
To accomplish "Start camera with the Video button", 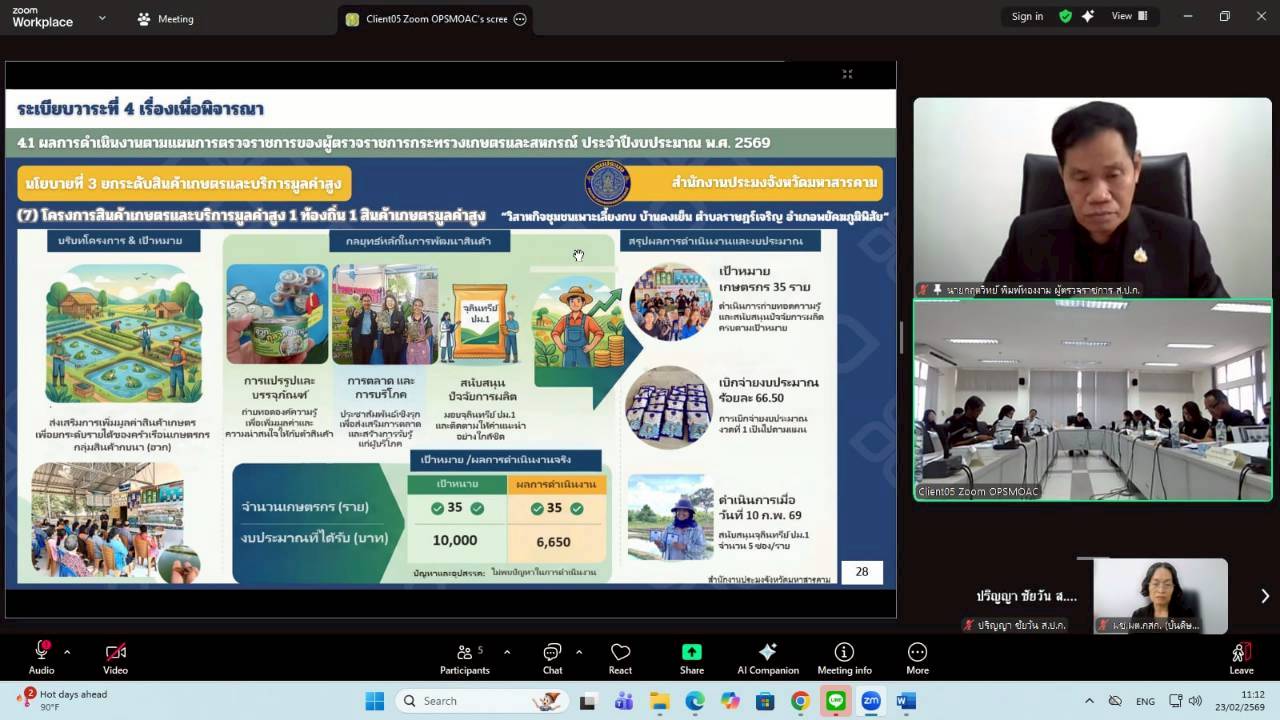I will 115,658.
